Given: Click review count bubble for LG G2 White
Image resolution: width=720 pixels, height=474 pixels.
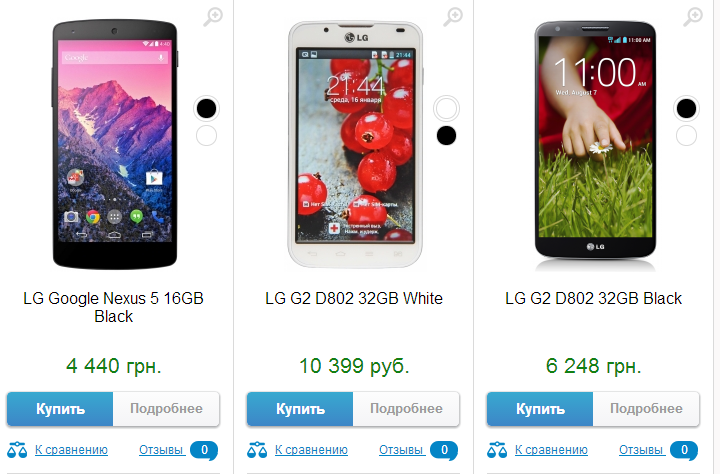Looking at the screenshot, I should [444, 450].
